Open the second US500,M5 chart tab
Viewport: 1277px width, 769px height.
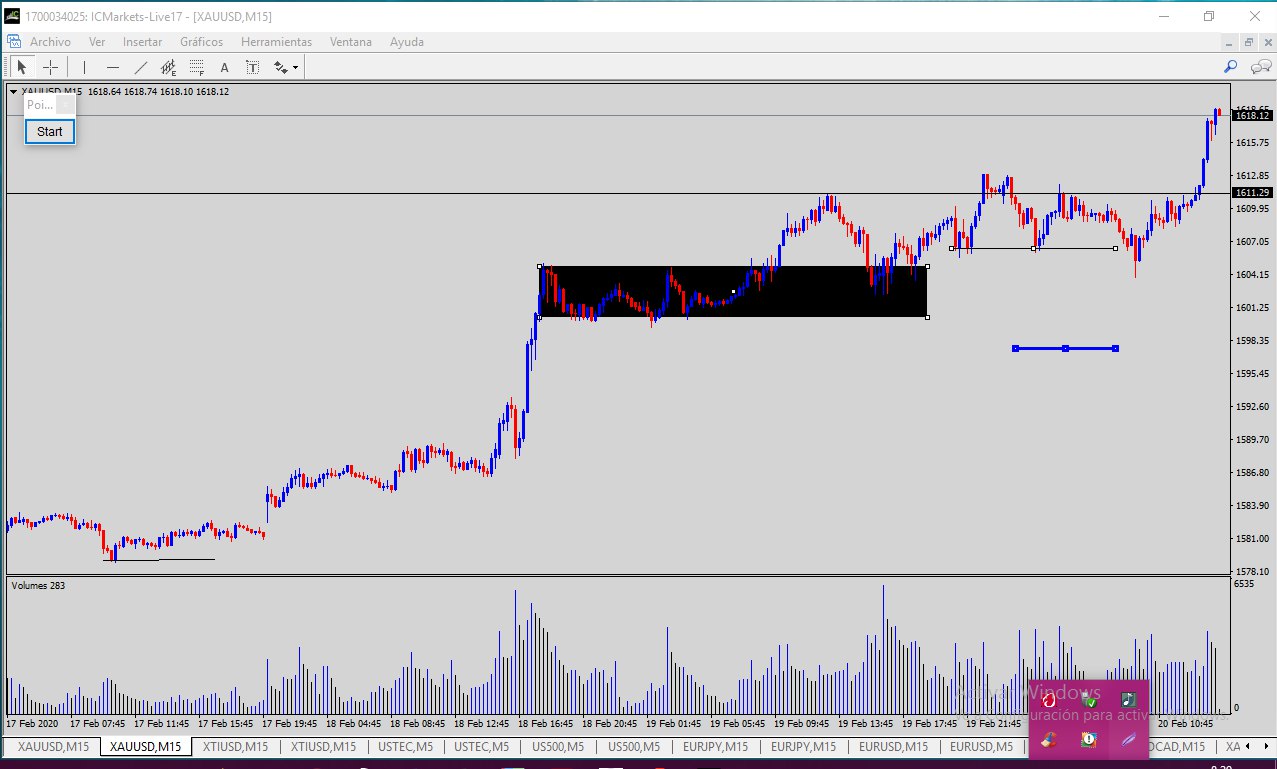point(633,746)
